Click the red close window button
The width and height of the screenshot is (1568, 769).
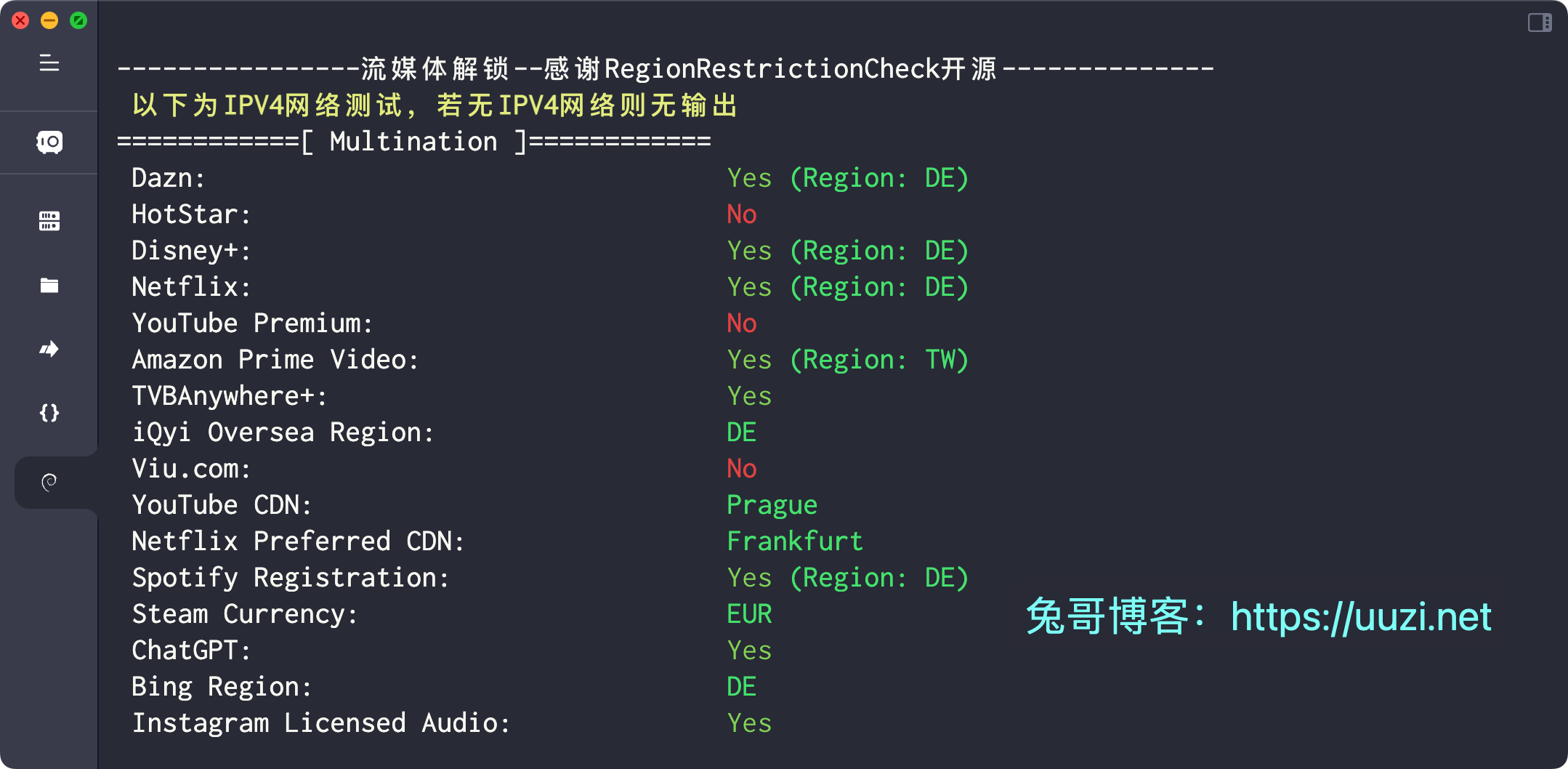20,20
